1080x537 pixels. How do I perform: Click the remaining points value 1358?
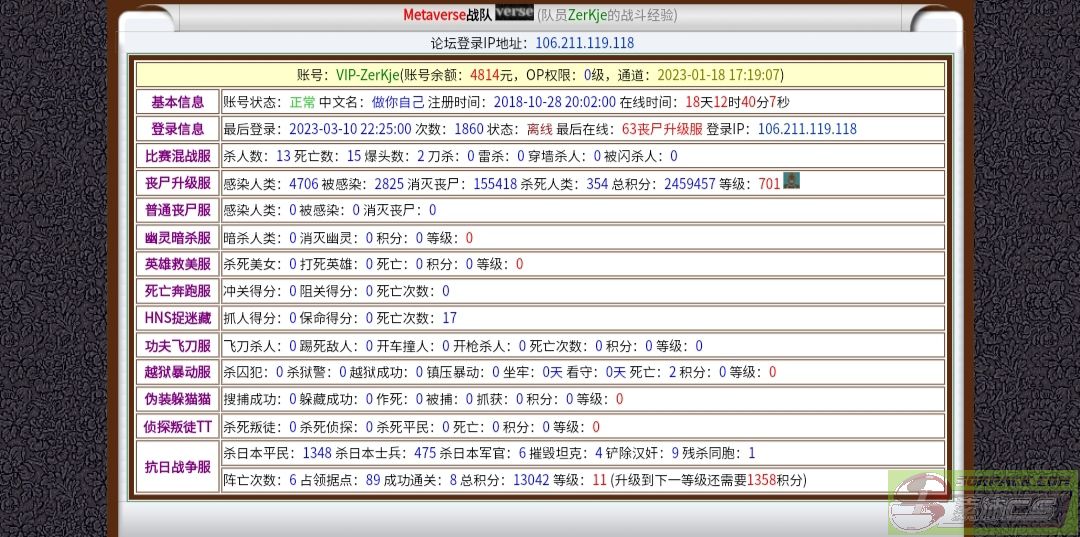761,481
